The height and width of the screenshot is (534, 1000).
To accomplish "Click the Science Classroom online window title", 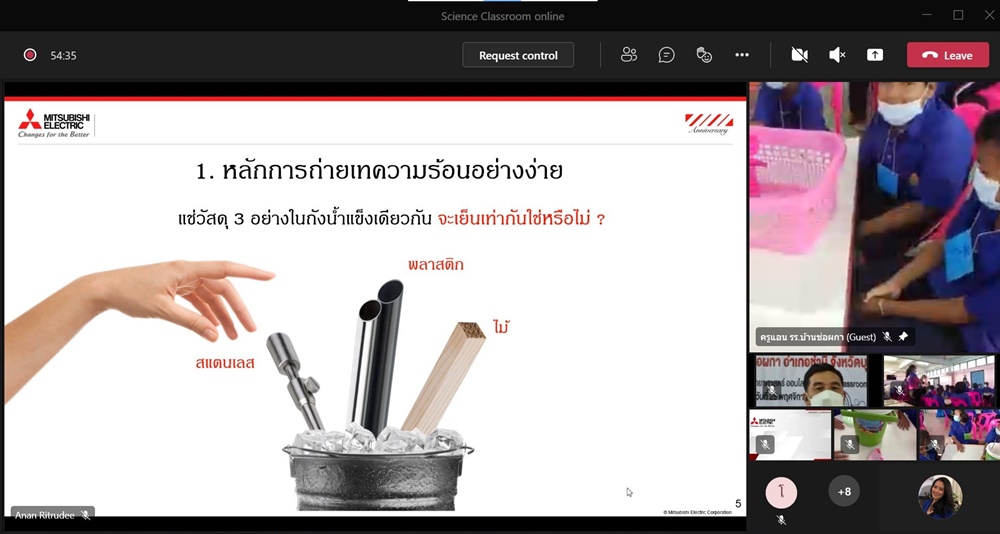I will click(x=503, y=16).
